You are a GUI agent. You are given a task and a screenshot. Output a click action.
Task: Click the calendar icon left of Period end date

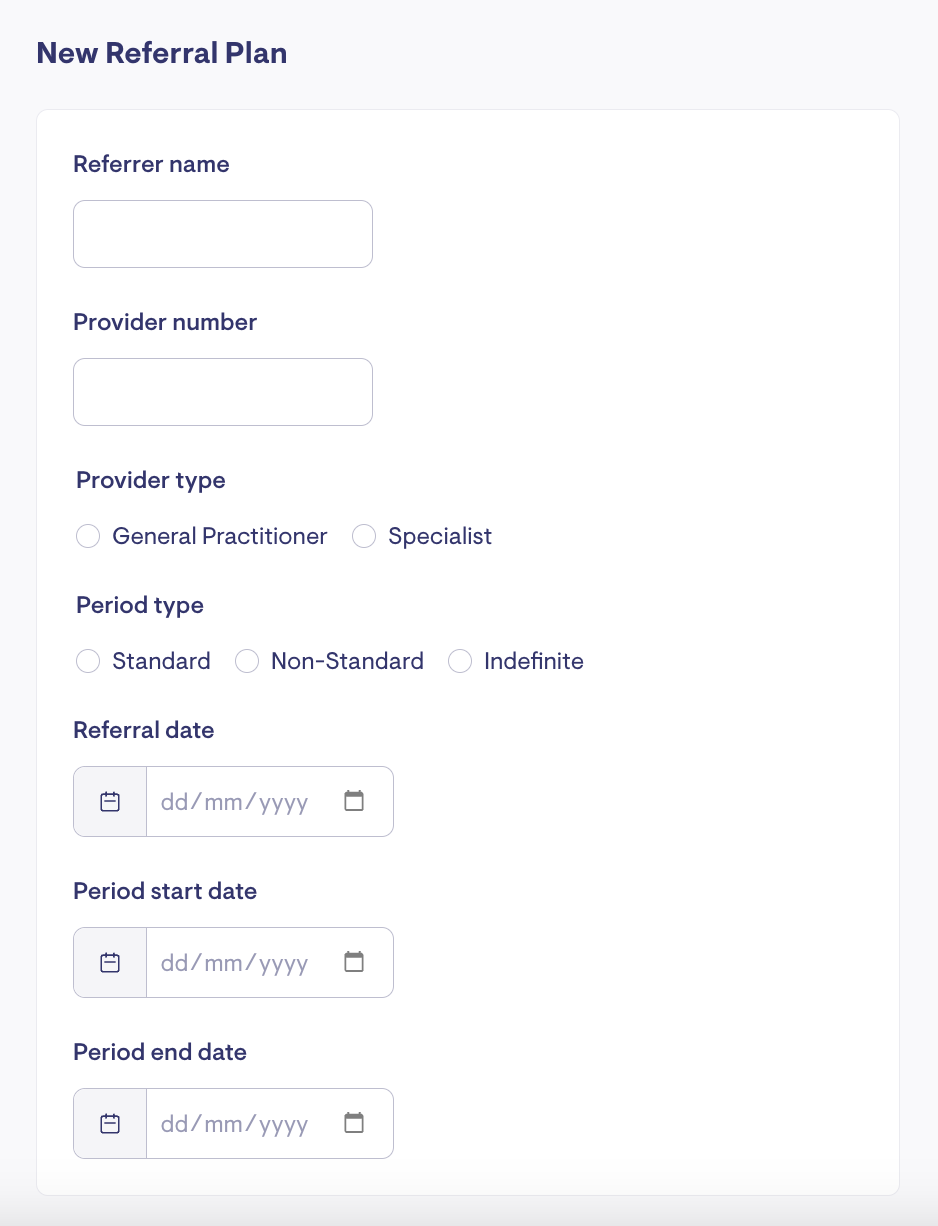click(110, 1123)
